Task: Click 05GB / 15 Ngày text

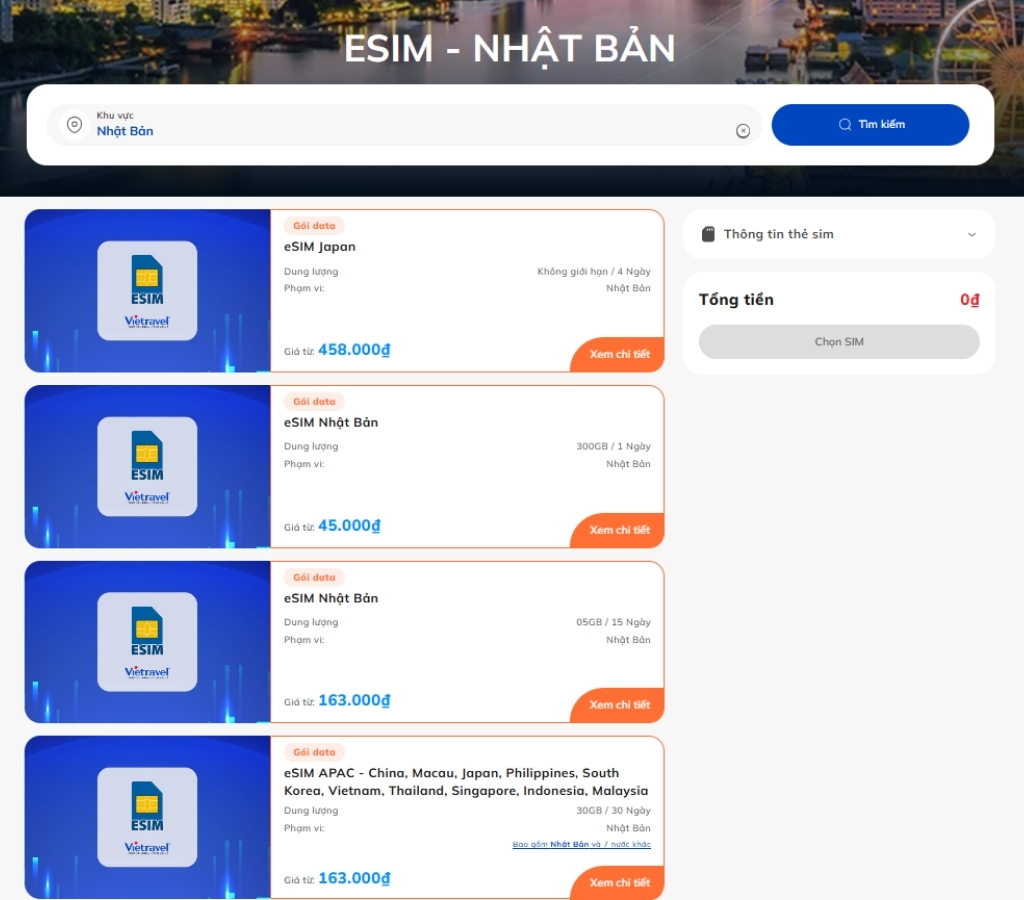Action: coord(613,622)
